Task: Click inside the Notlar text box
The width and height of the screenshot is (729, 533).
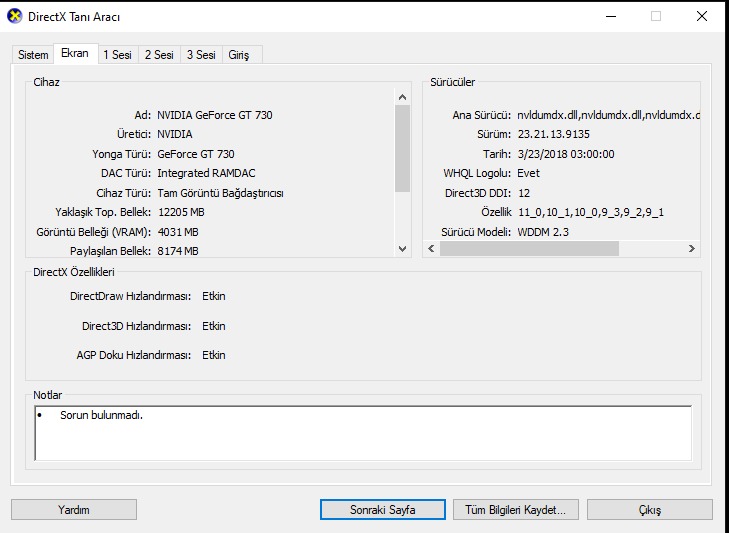Action: point(363,433)
